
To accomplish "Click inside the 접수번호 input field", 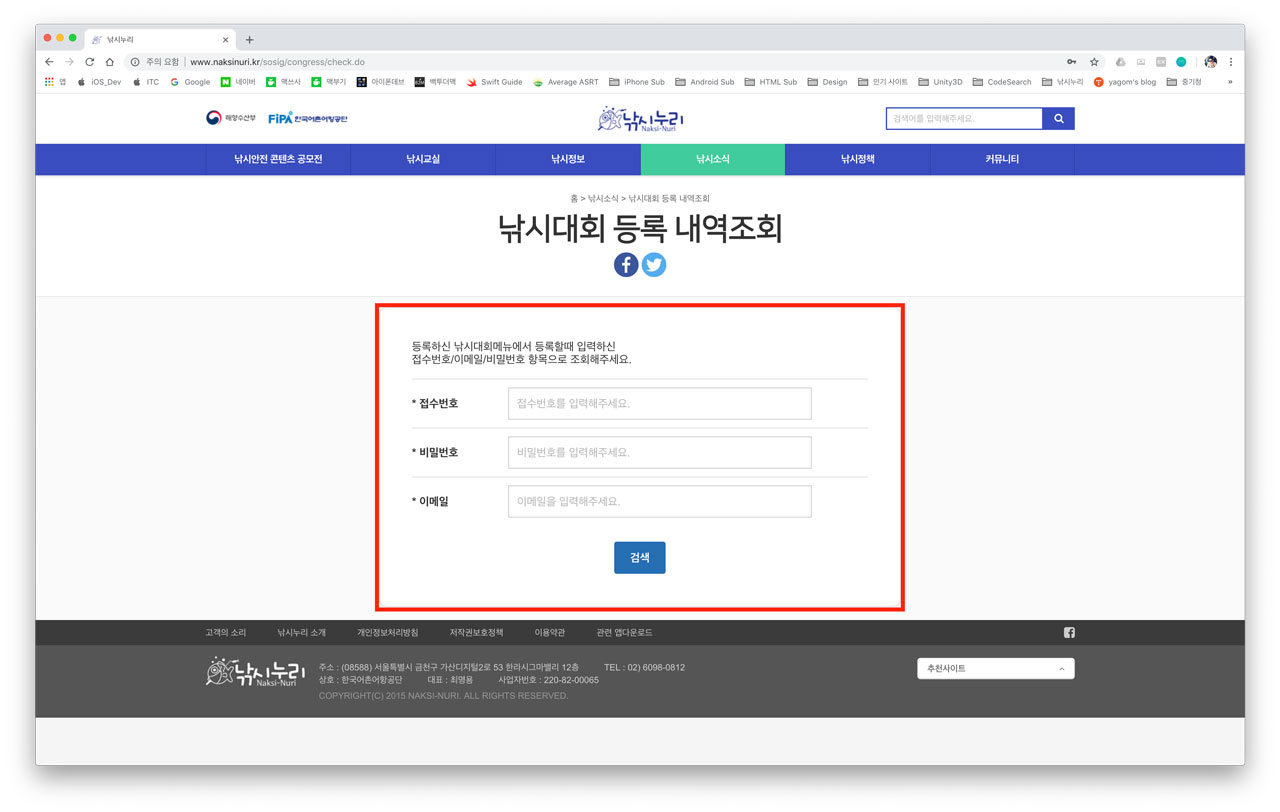I will coord(659,403).
